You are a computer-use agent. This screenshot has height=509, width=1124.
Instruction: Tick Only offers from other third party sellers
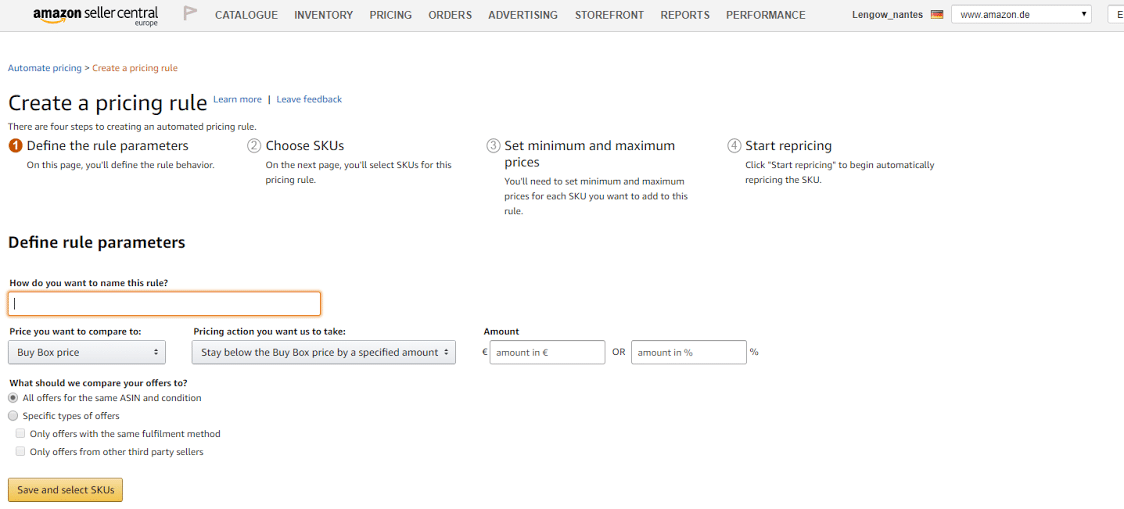21,452
